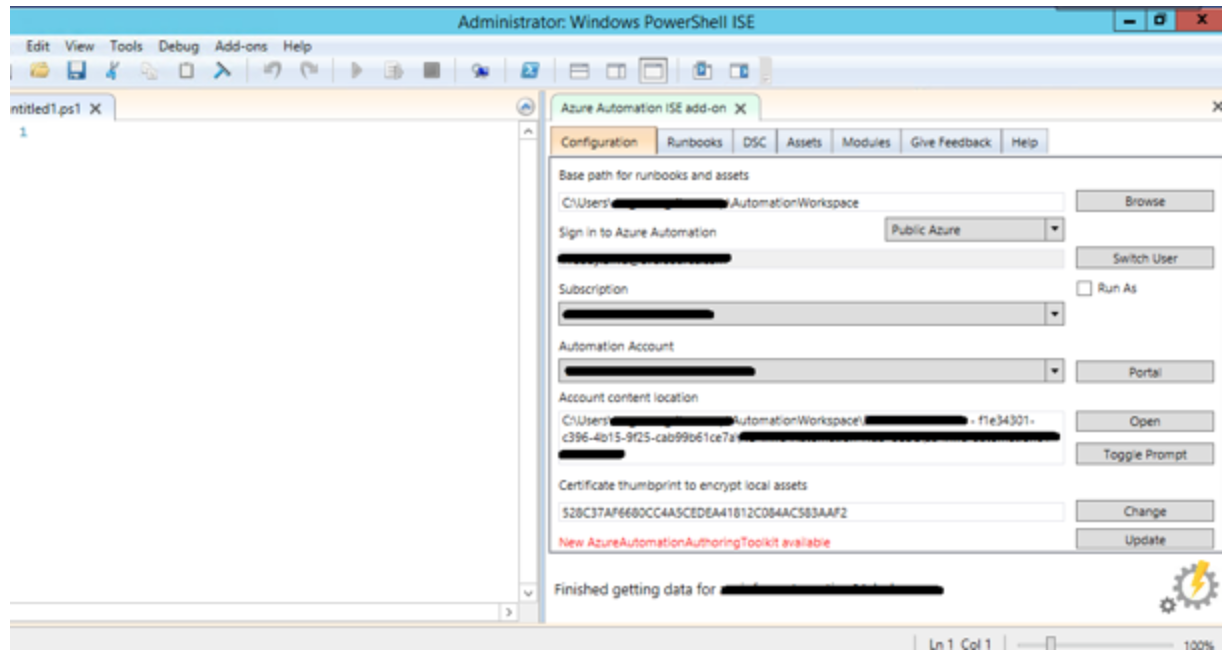The image size is (1230, 660).
Task: Show script pane on top icon
Action: [579, 72]
